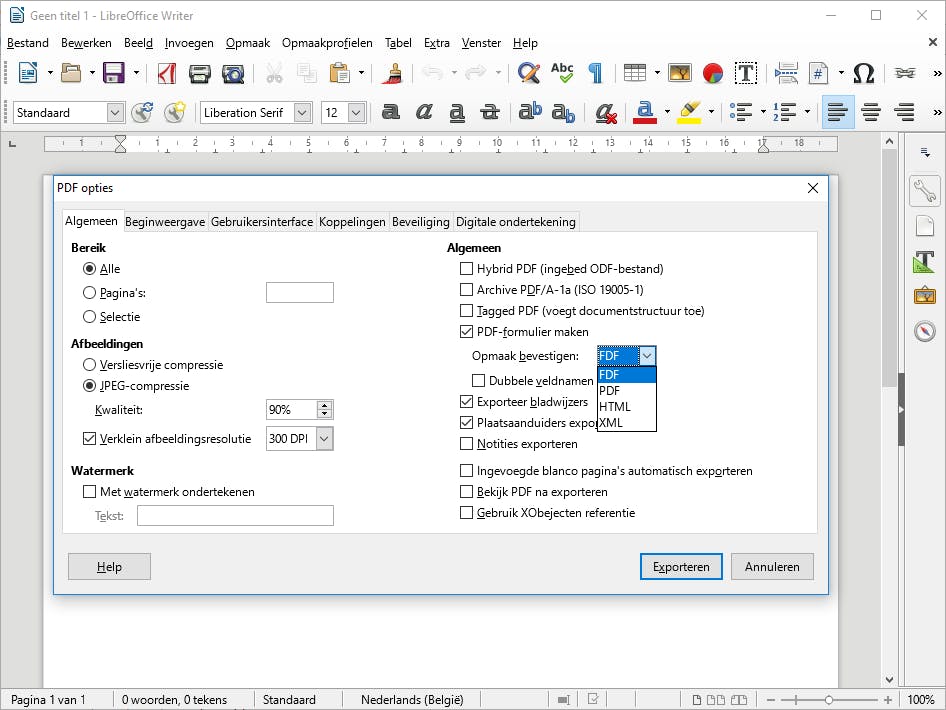Click the Print toolbar icon

click(x=200, y=74)
